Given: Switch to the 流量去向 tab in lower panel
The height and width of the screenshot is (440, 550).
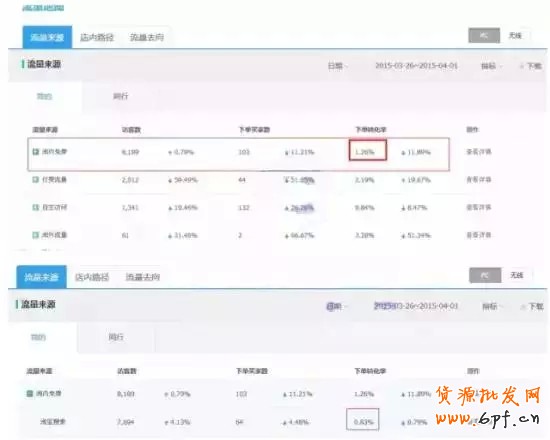Looking at the screenshot, I should (x=143, y=277).
